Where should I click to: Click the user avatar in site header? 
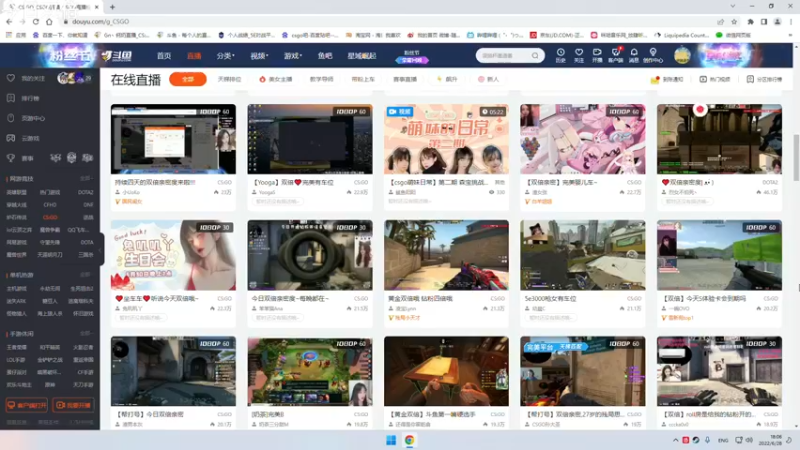pos(682,55)
